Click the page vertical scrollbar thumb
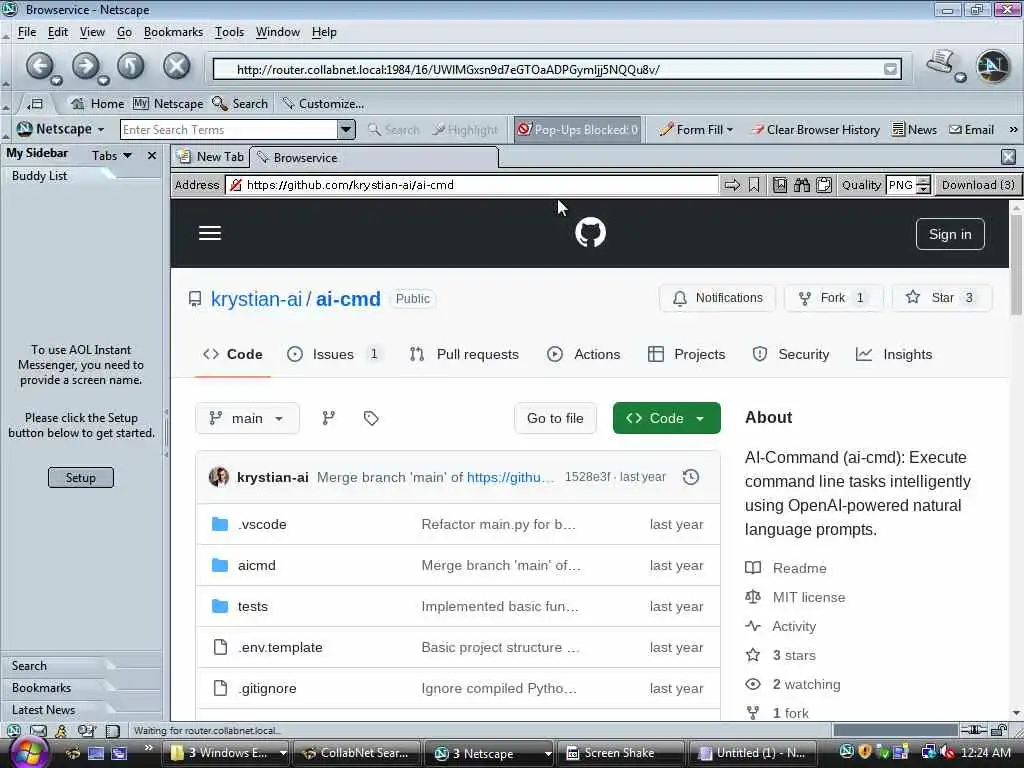 pos(1016,264)
